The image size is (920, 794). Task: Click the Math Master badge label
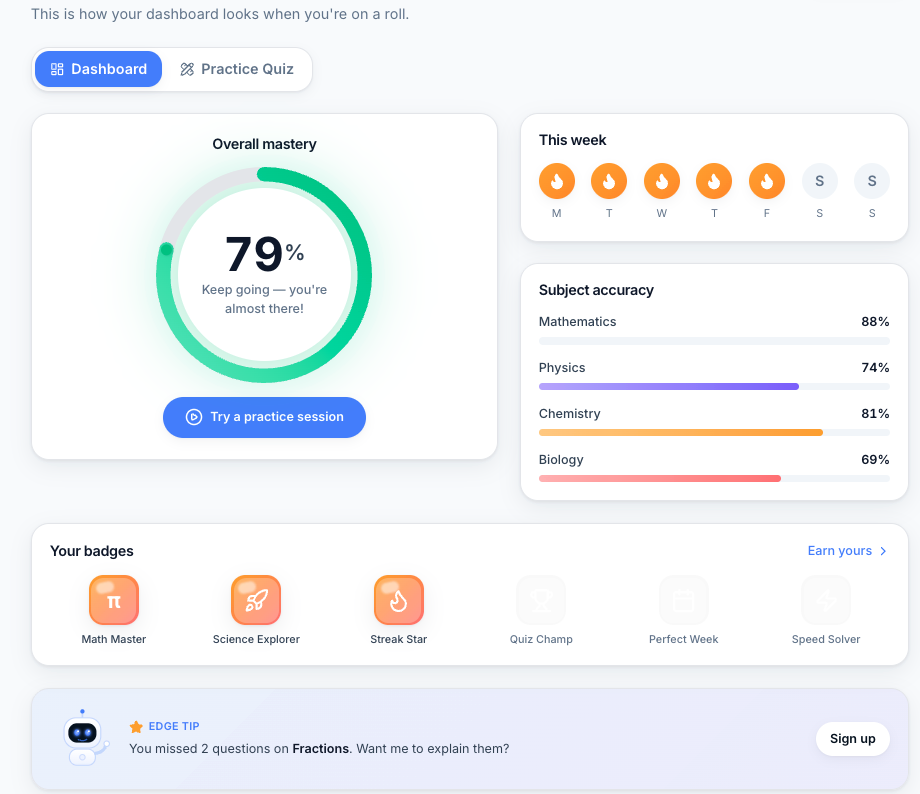114,639
